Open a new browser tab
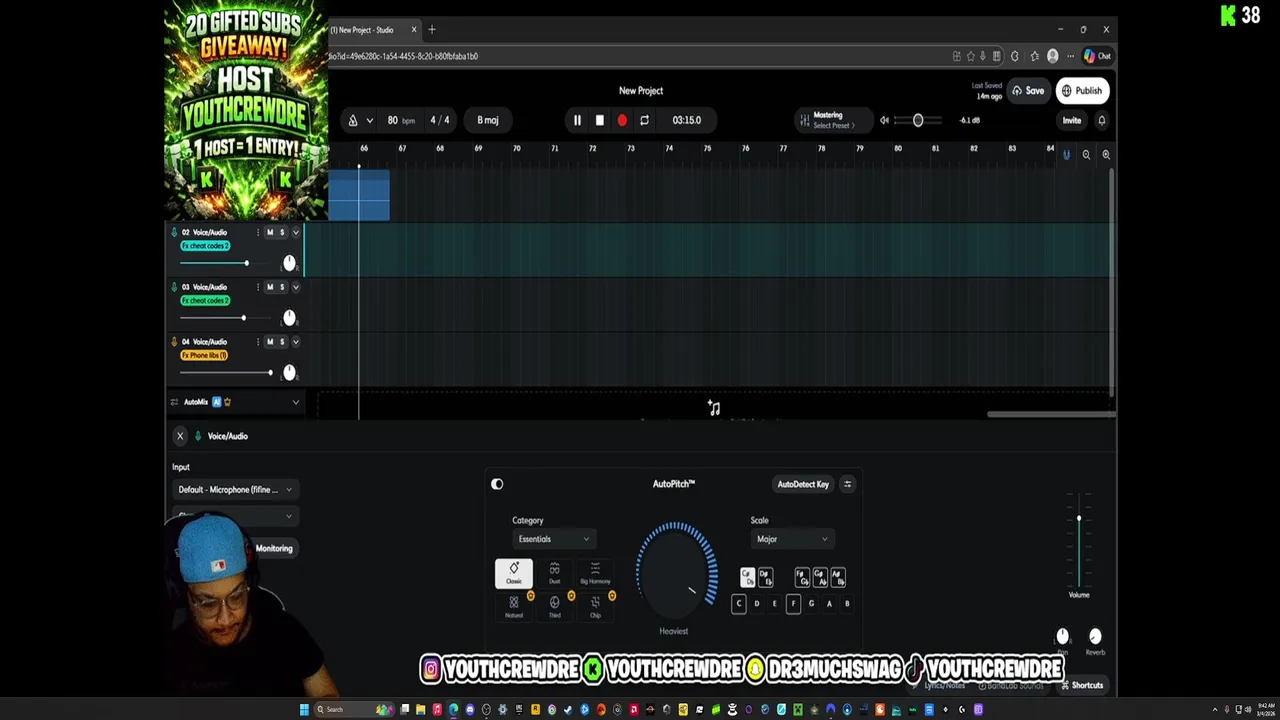 click(432, 30)
